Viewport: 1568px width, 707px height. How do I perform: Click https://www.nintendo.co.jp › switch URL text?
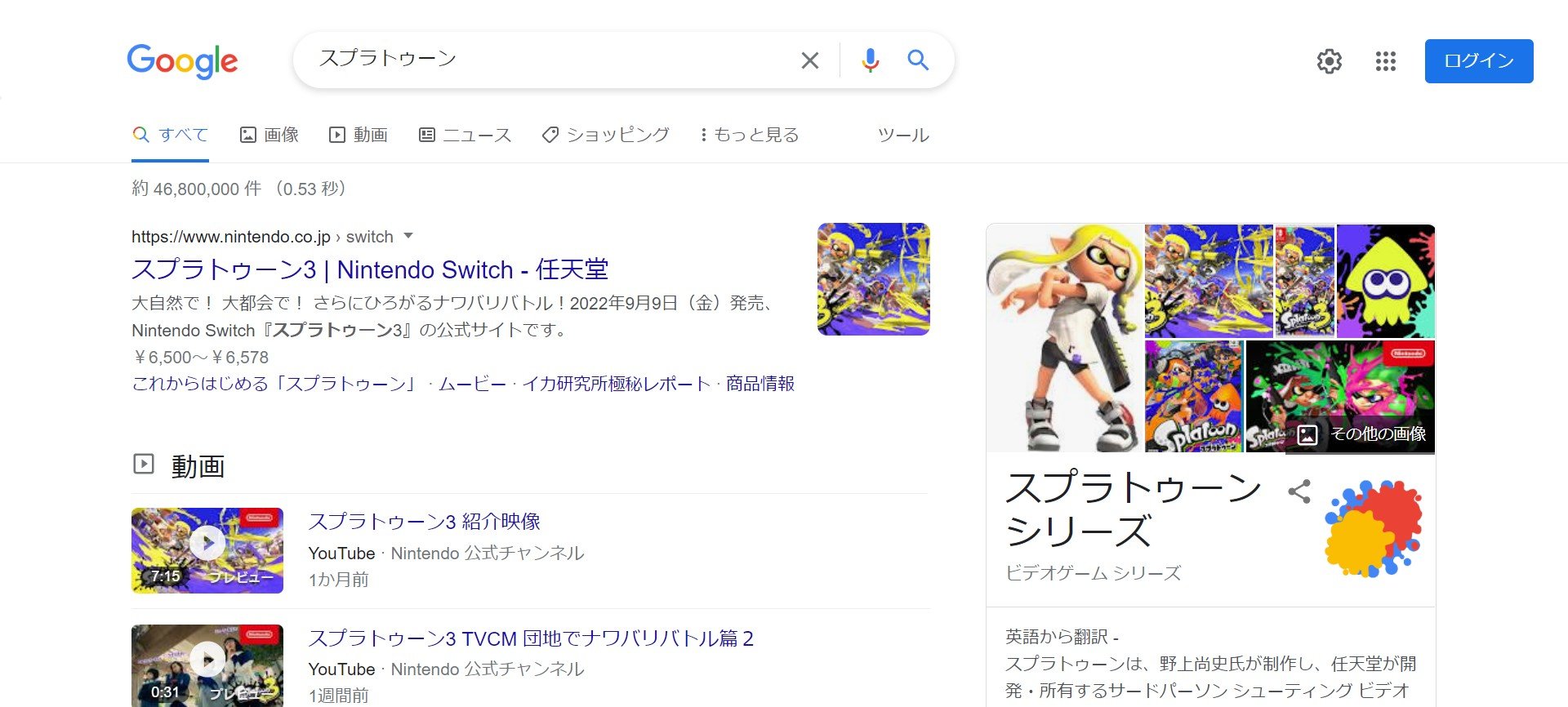pyautogui.click(x=262, y=237)
